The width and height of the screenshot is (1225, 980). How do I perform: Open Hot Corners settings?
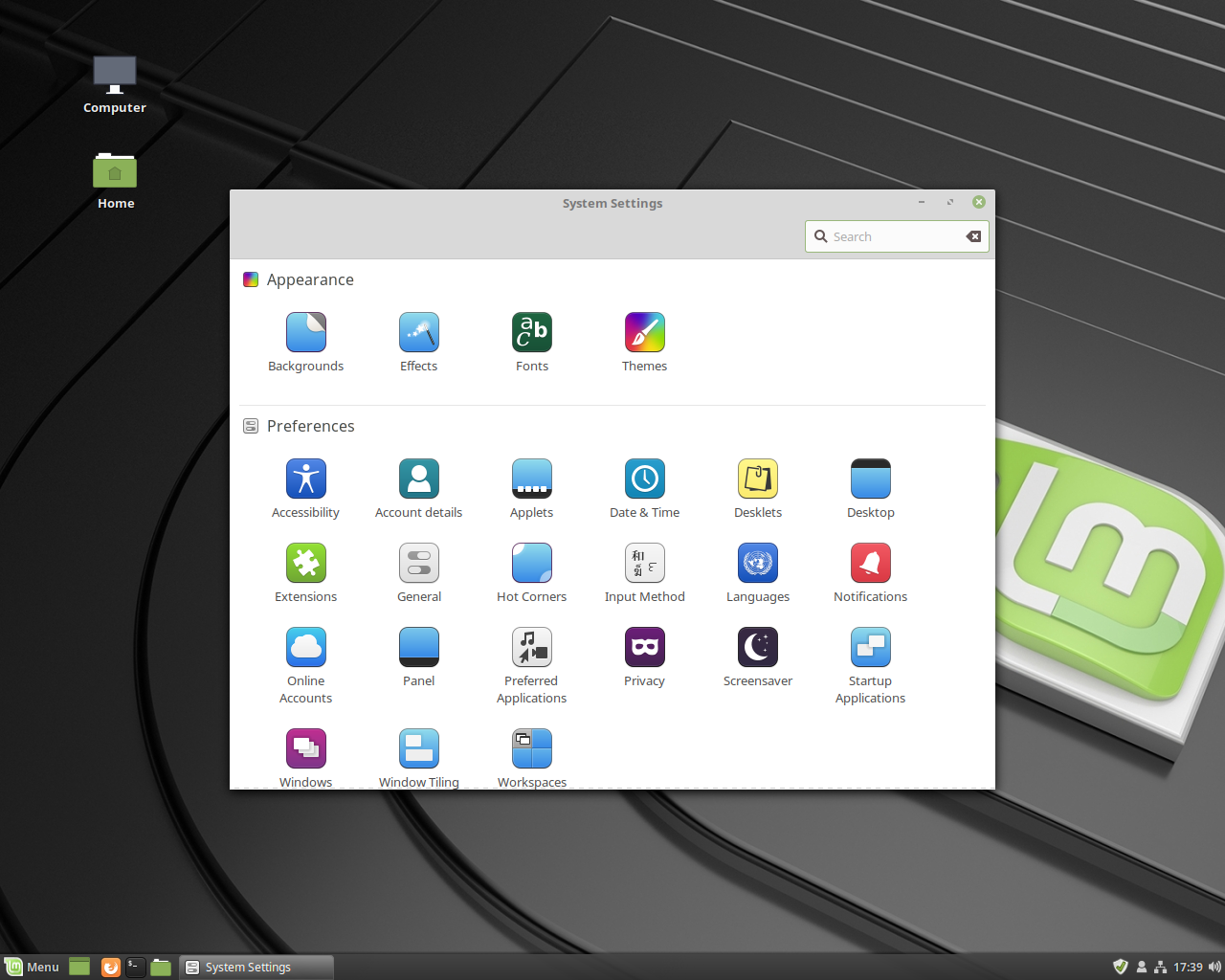(x=532, y=573)
